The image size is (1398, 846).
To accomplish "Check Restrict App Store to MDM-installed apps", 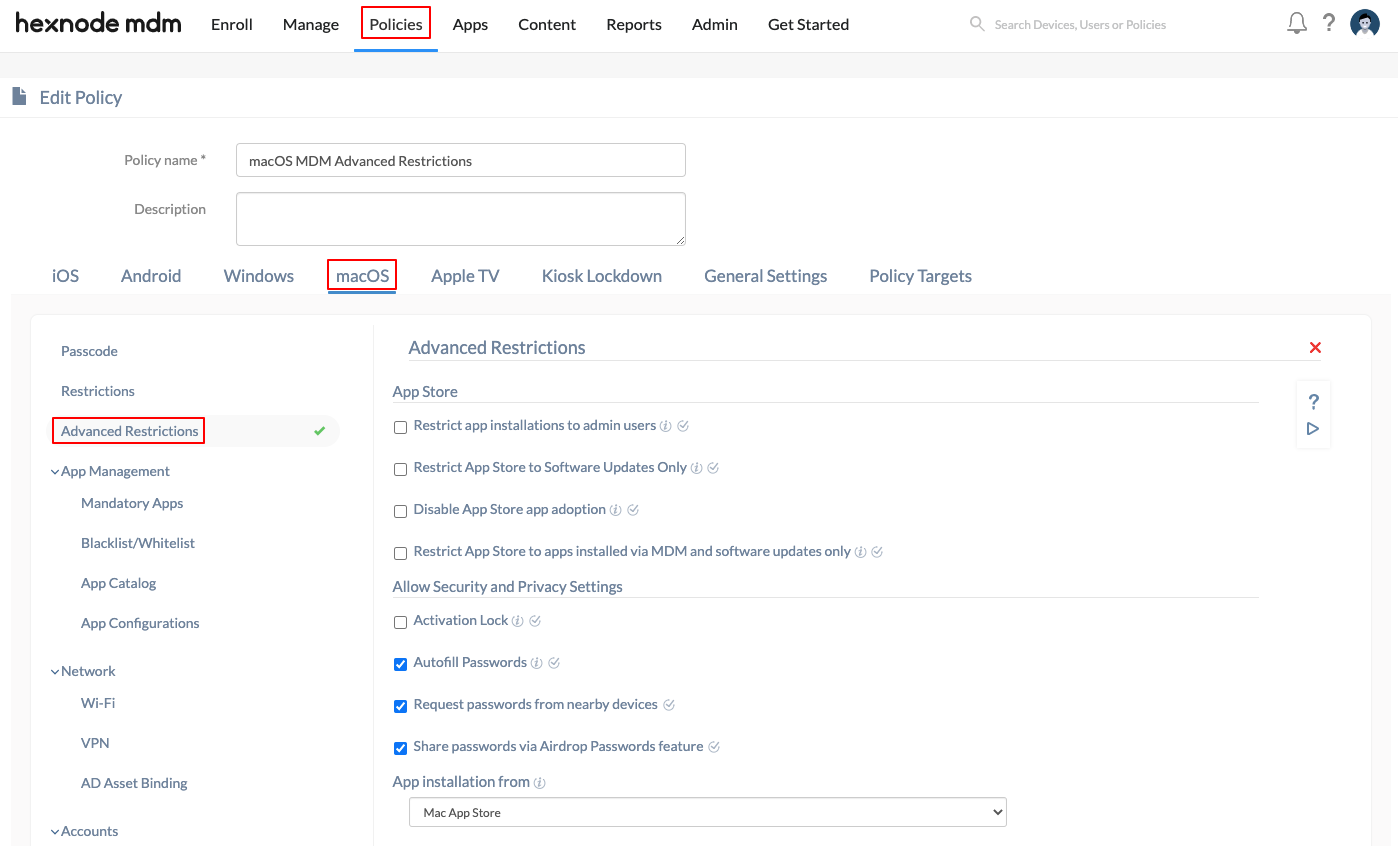I will point(400,553).
